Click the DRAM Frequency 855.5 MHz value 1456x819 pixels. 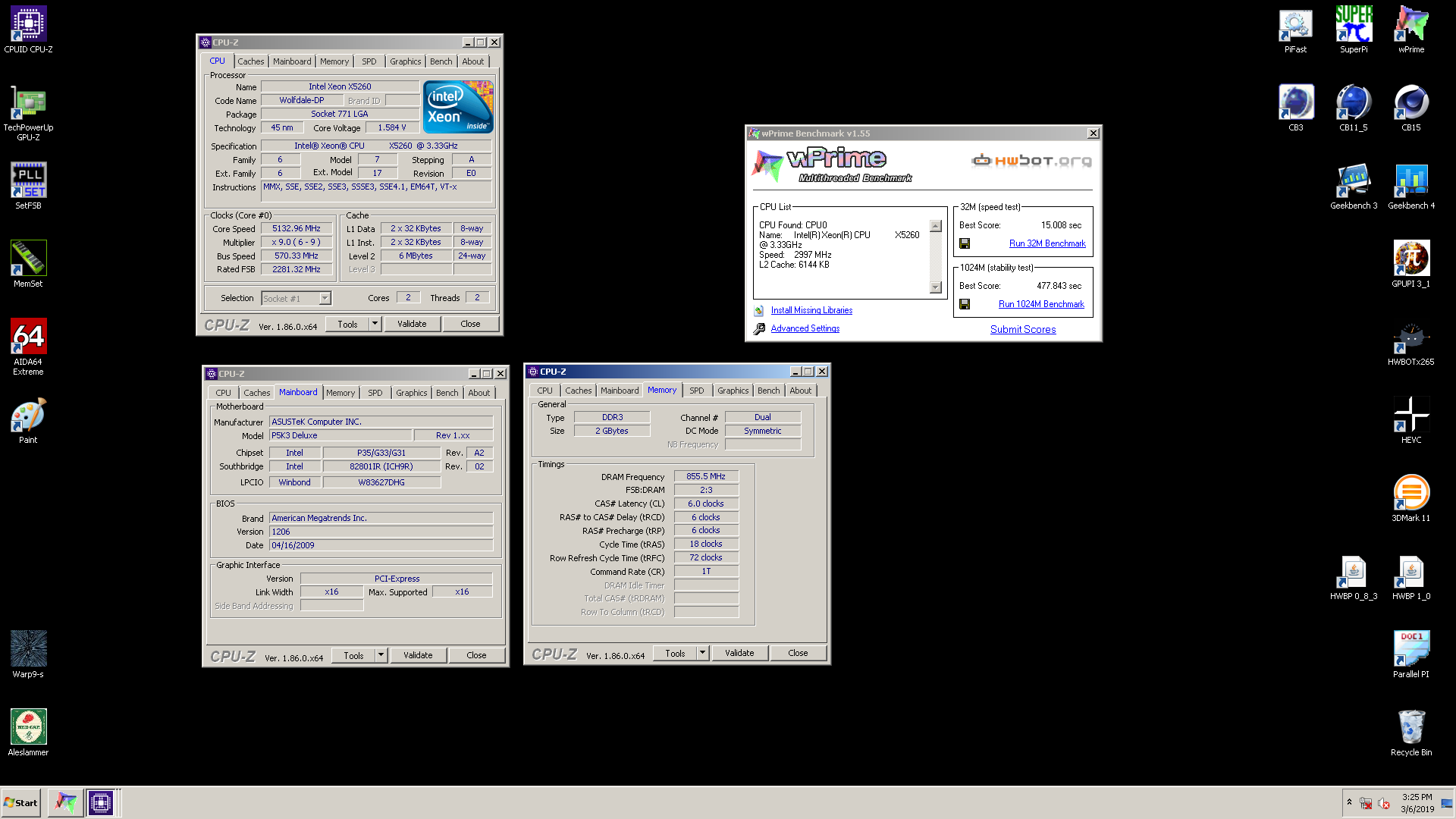click(706, 476)
